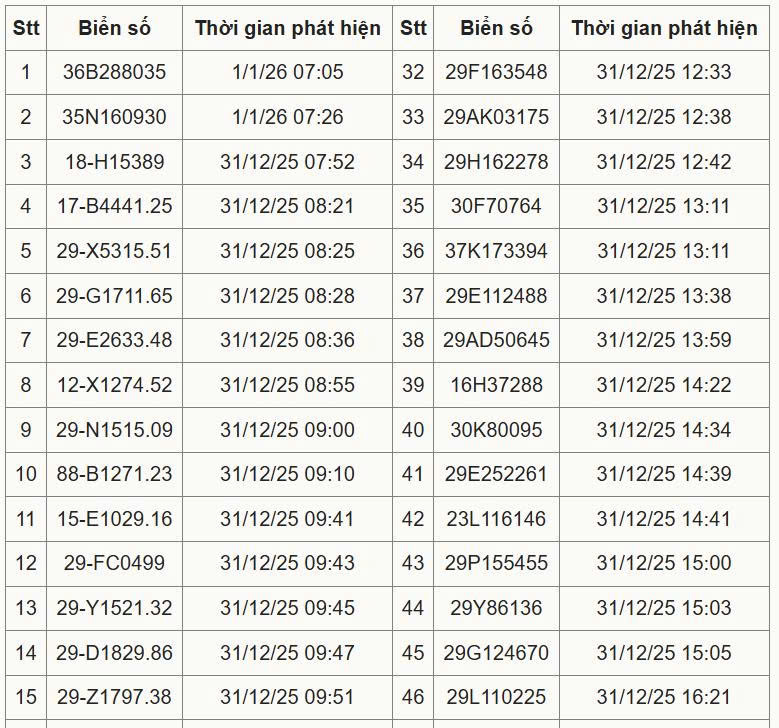Image resolution: width=779 pixels, height=728 pixels.
Task: Select plate number 12-X1274.52
Action: pyautogui.click(x=114, y=385)
